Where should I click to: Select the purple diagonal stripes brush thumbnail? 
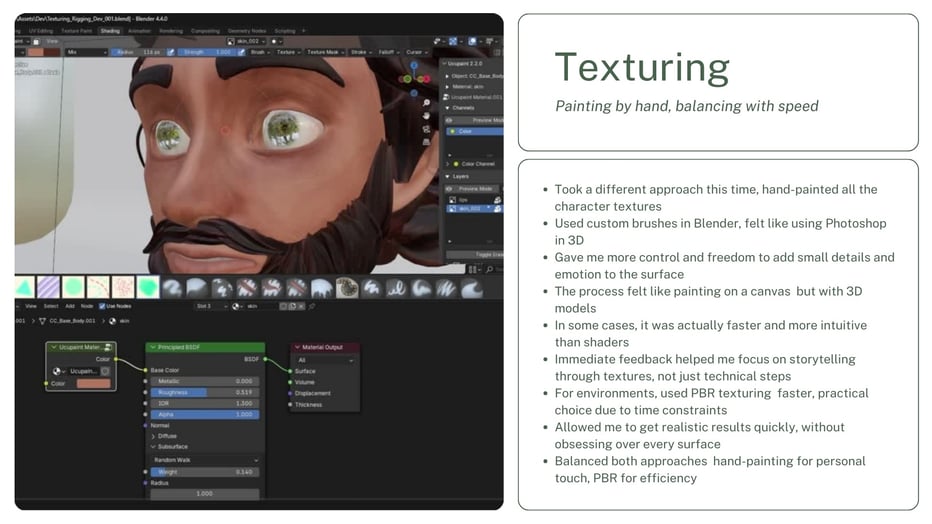click(48, 288)
